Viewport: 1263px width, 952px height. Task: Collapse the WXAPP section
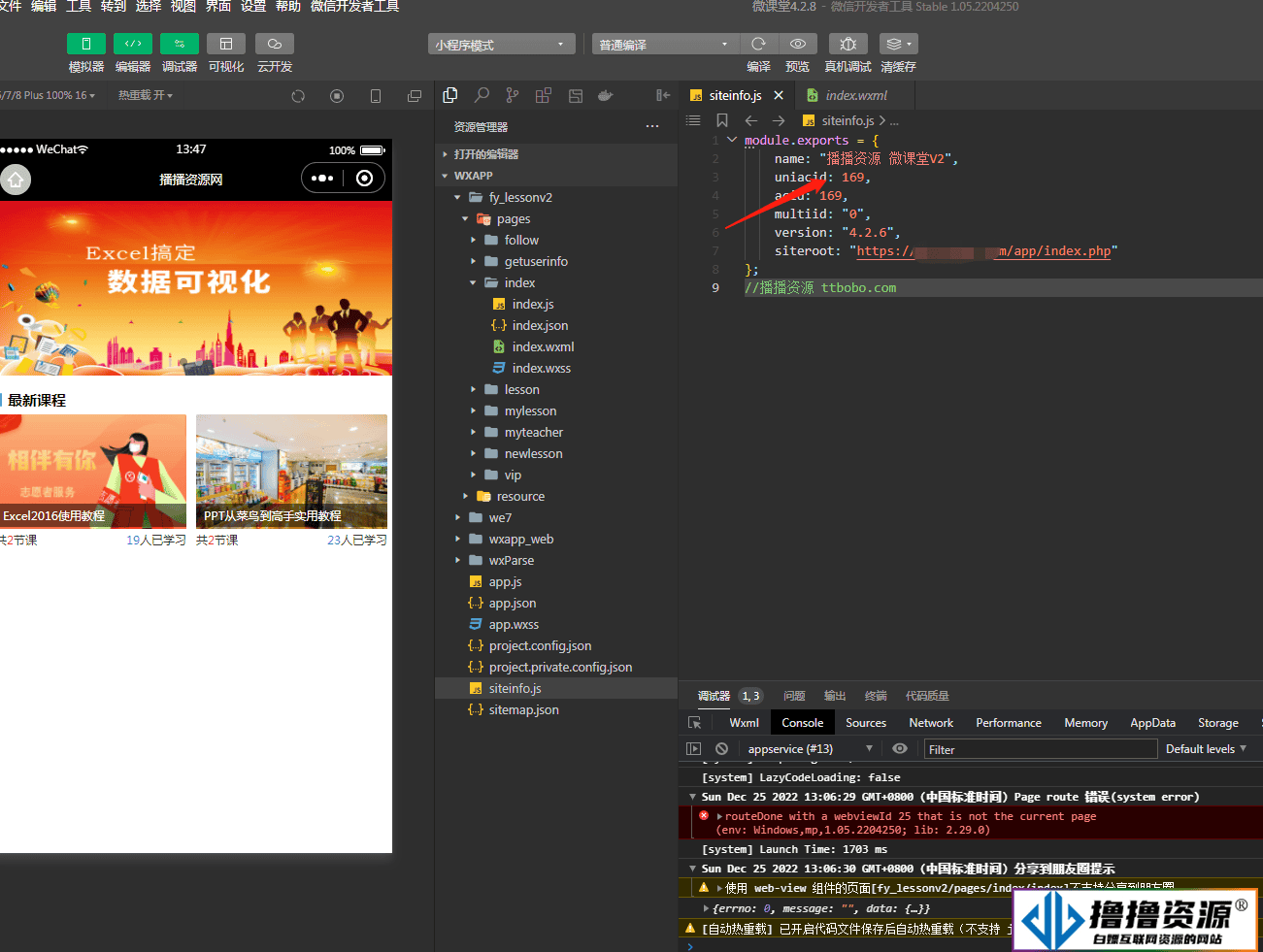point(556,176)
